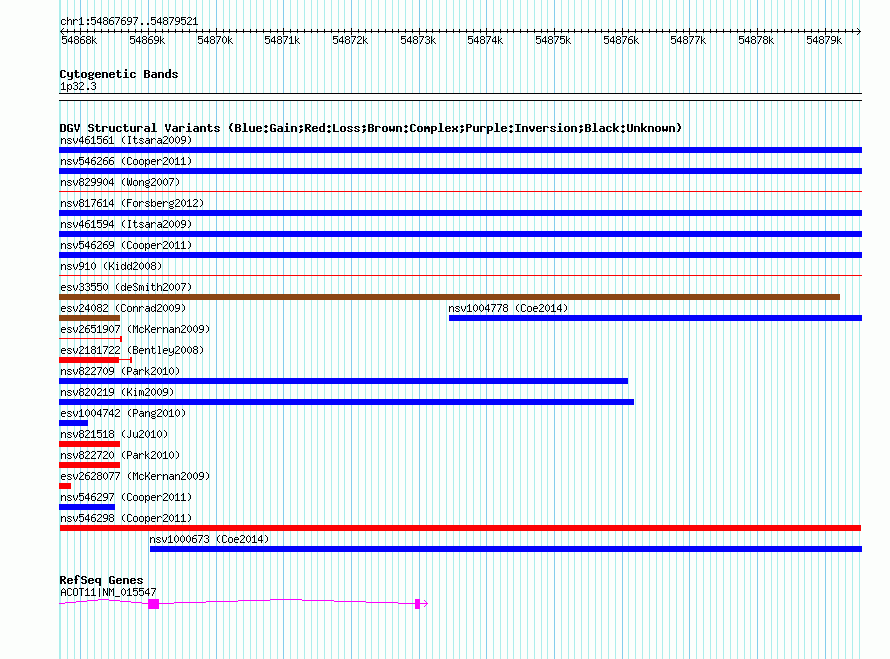Click the right arrow end of the ruler
The width and height of the screenshot is (890, 659).
859,31
